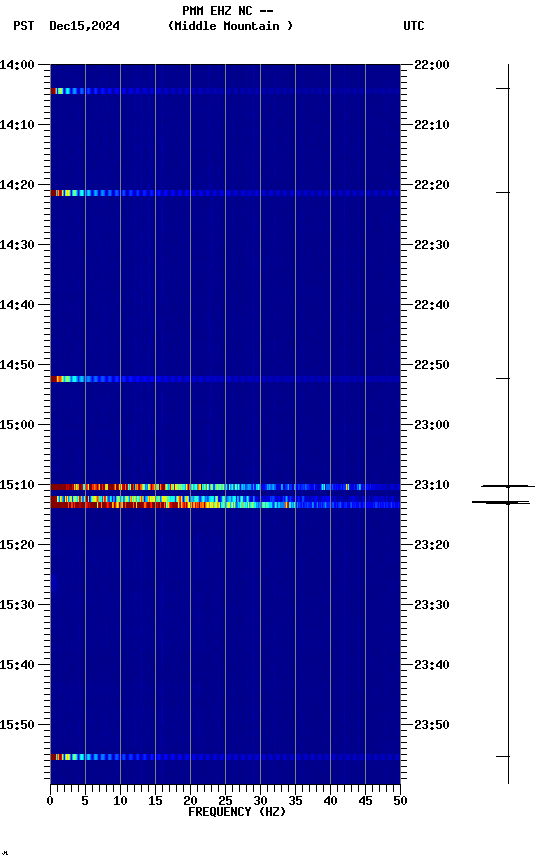Click the seismogram tick near 23:55 UTC
The height and width of the screenshot is (864, 552).
tap(502, 757)
